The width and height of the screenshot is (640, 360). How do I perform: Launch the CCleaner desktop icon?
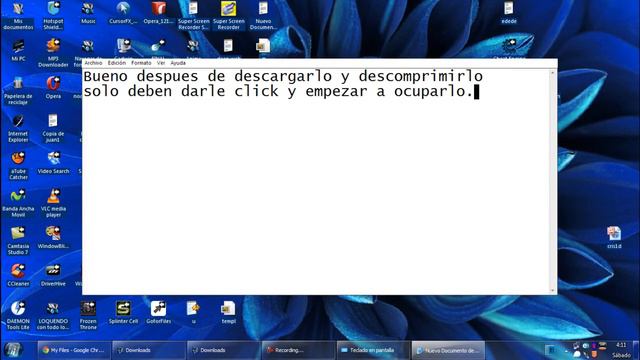click(18, 275)
